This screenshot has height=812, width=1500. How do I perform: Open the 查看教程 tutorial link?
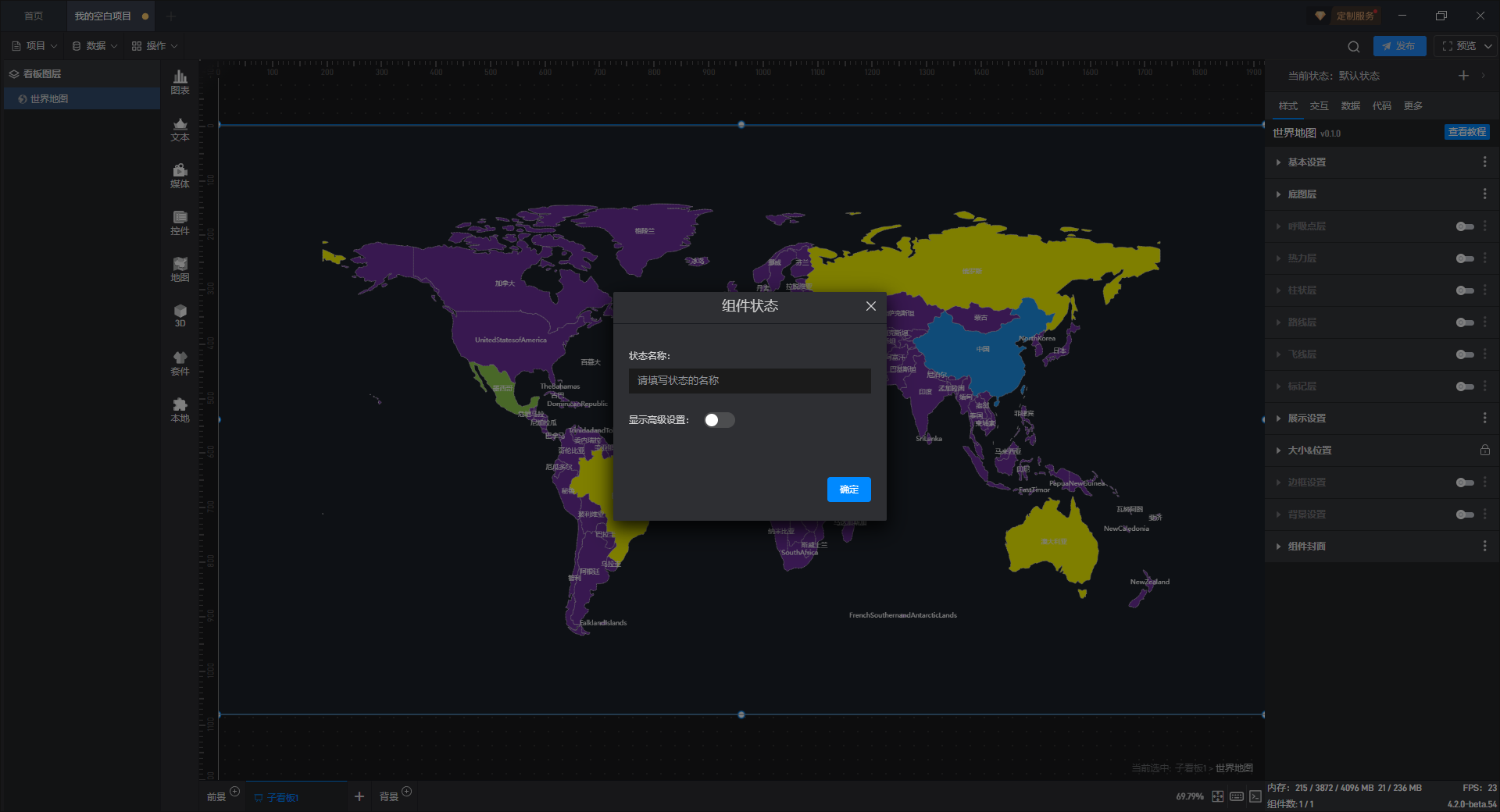pos(1466,132)
